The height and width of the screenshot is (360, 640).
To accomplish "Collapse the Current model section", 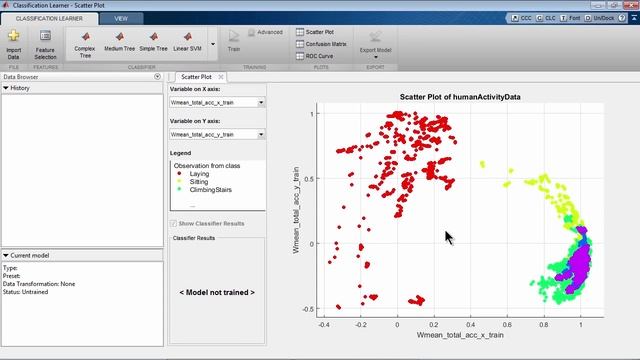I will coord(6,255).
